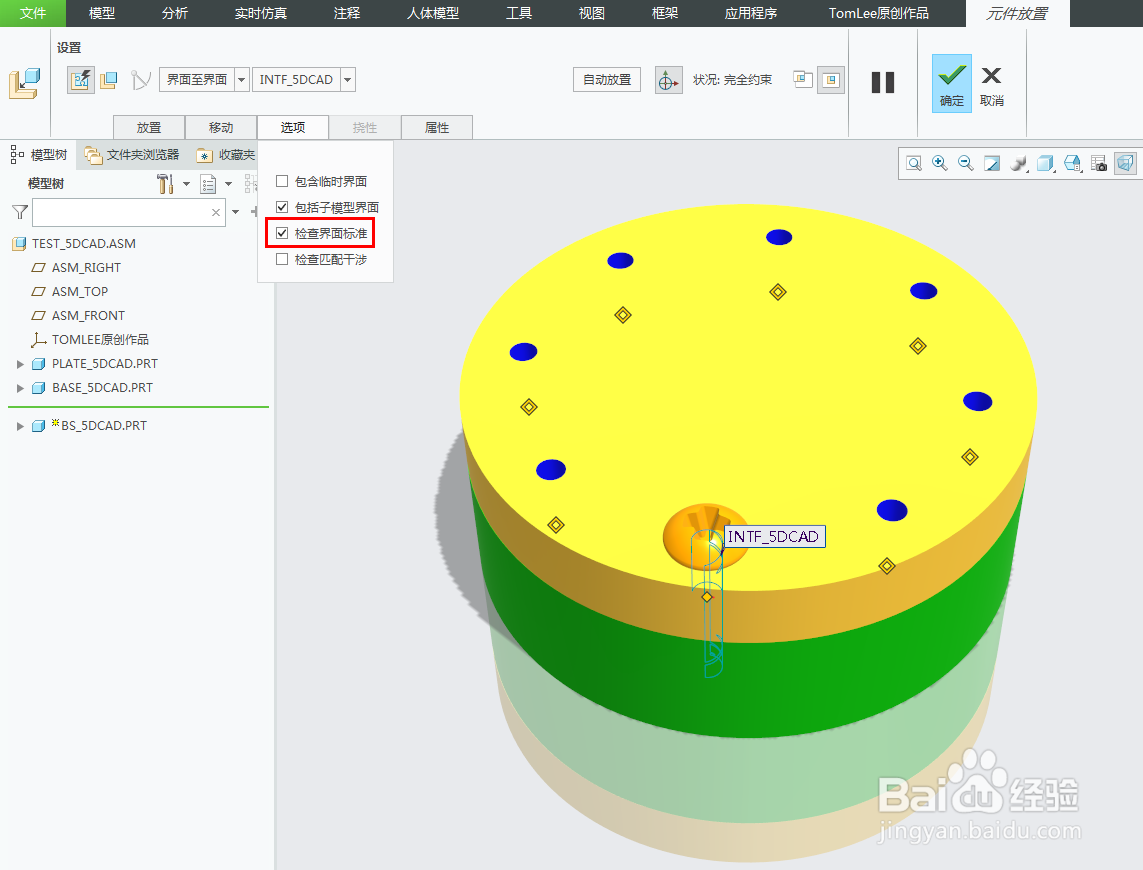Image resolution: width=1143 pixels, height=870 pixels.
Task: Expand BS_5DCAD.PRT node
Action: coord(20,426)
